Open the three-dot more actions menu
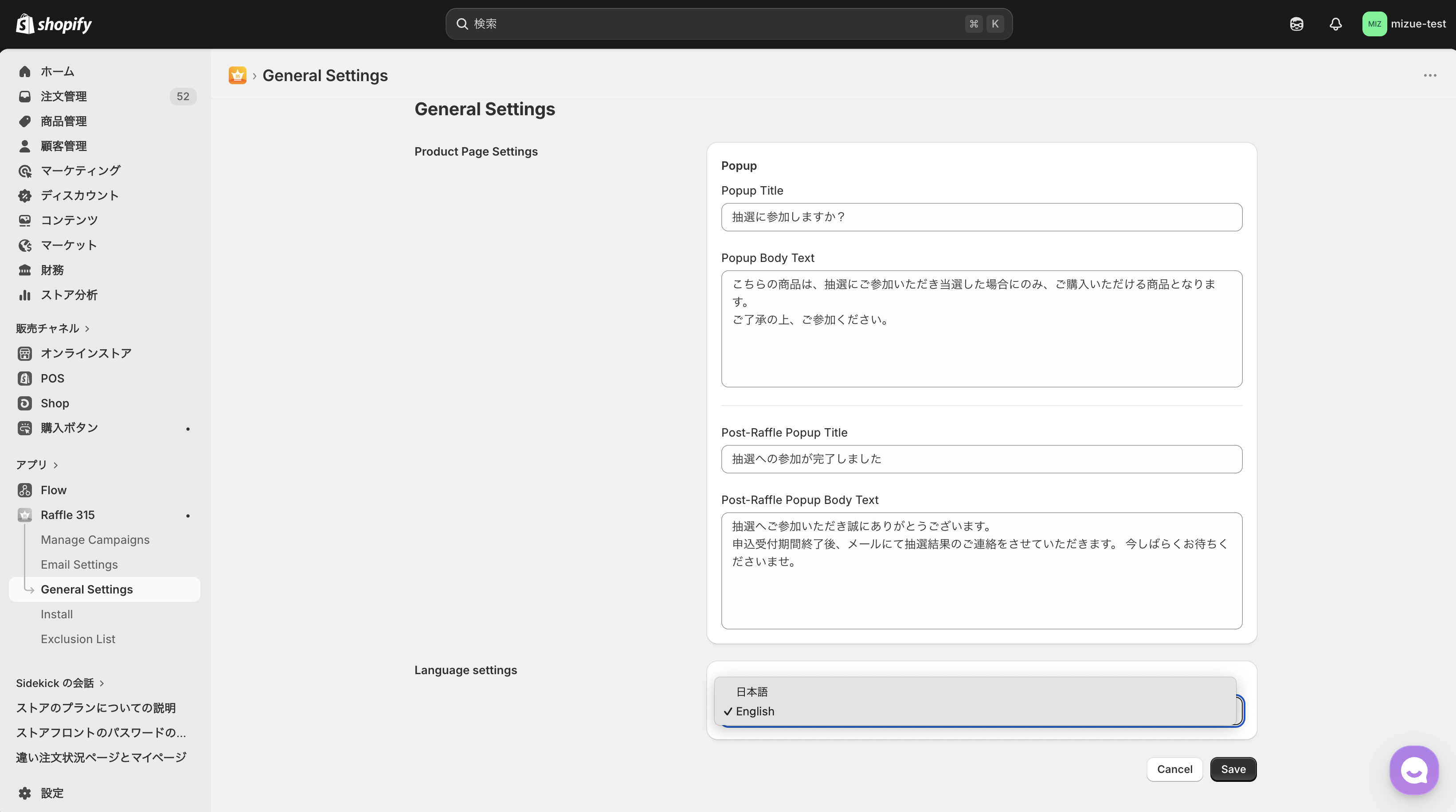The width and height of the screenshot is (1456, 812). 1430,75
